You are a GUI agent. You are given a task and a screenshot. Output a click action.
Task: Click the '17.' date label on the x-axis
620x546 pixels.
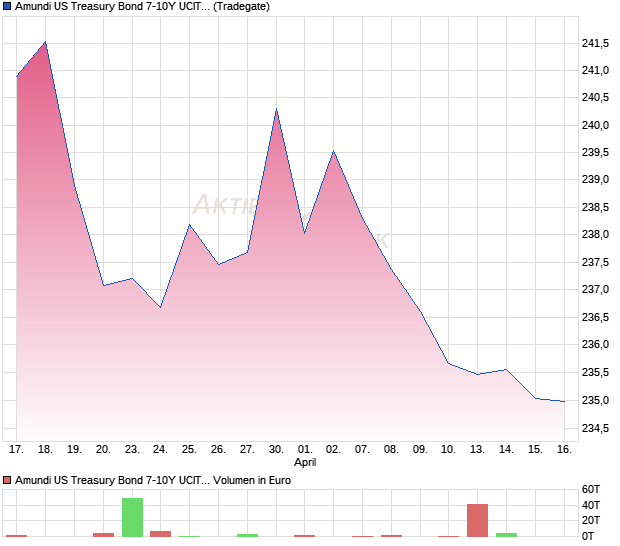pyautogui.click(x=17, y=449)
